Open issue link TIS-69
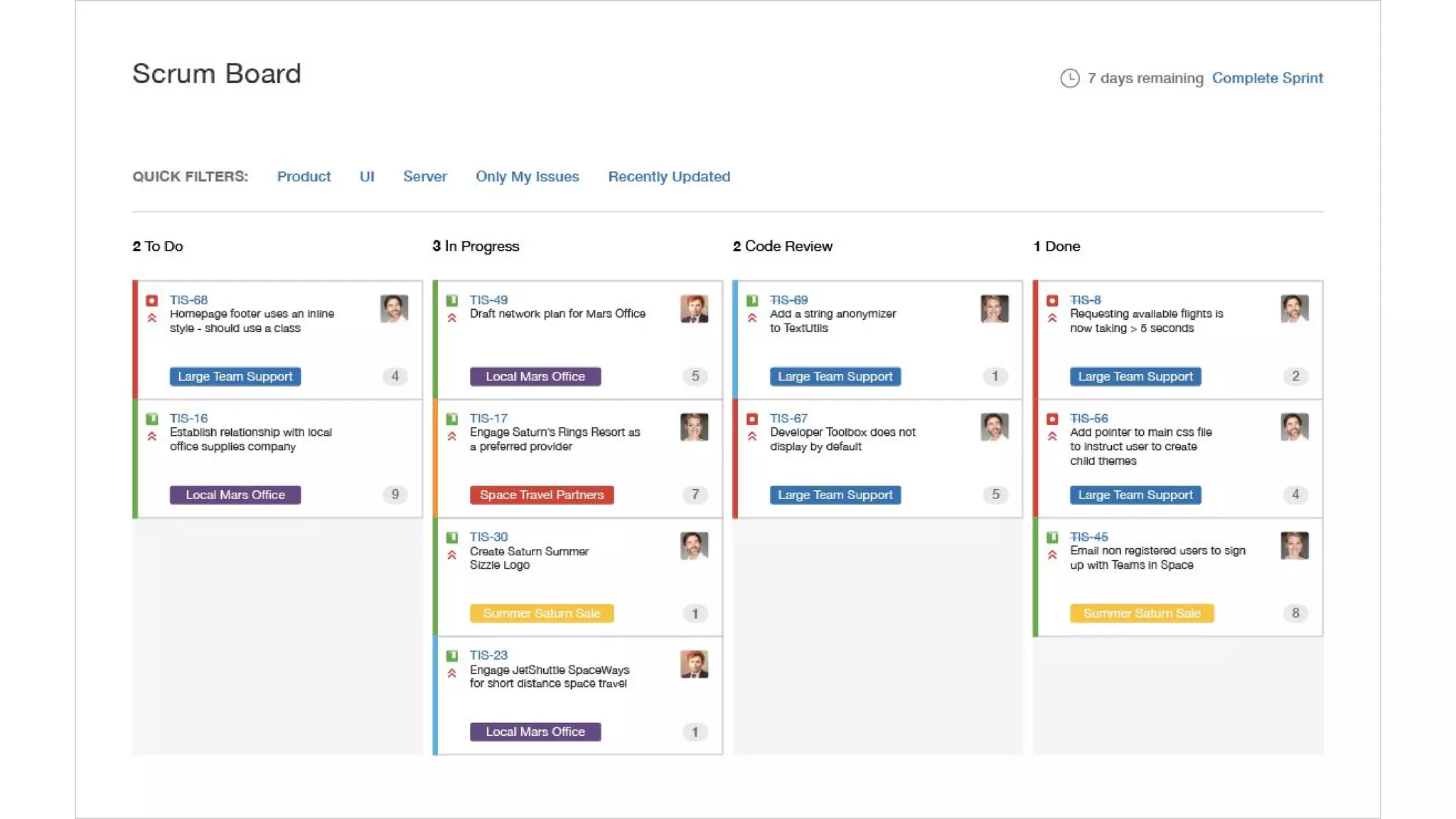 click(788, 300)
